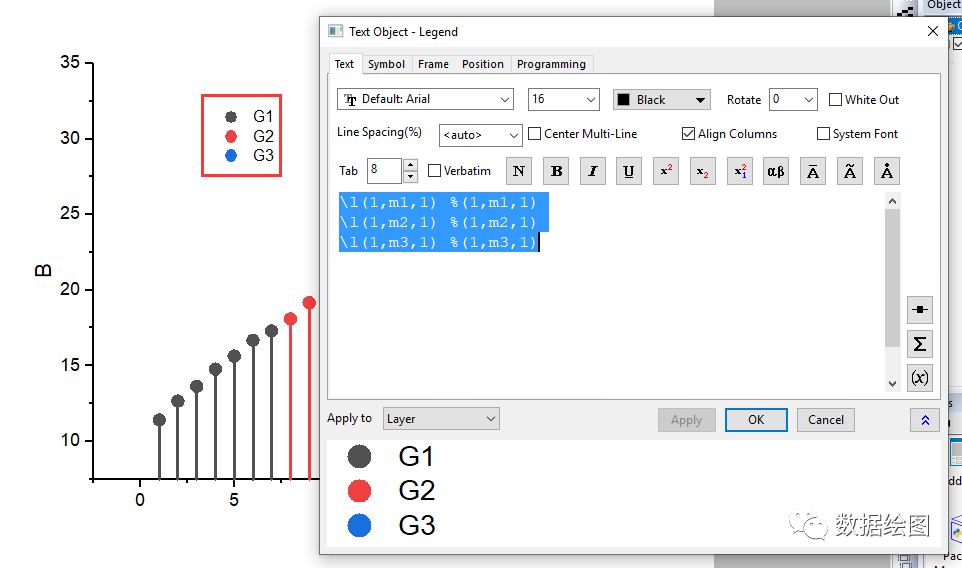Enable the System Font checkbox
The height and width of the screenshot is (568, 962).
click(x=823, y=134)
